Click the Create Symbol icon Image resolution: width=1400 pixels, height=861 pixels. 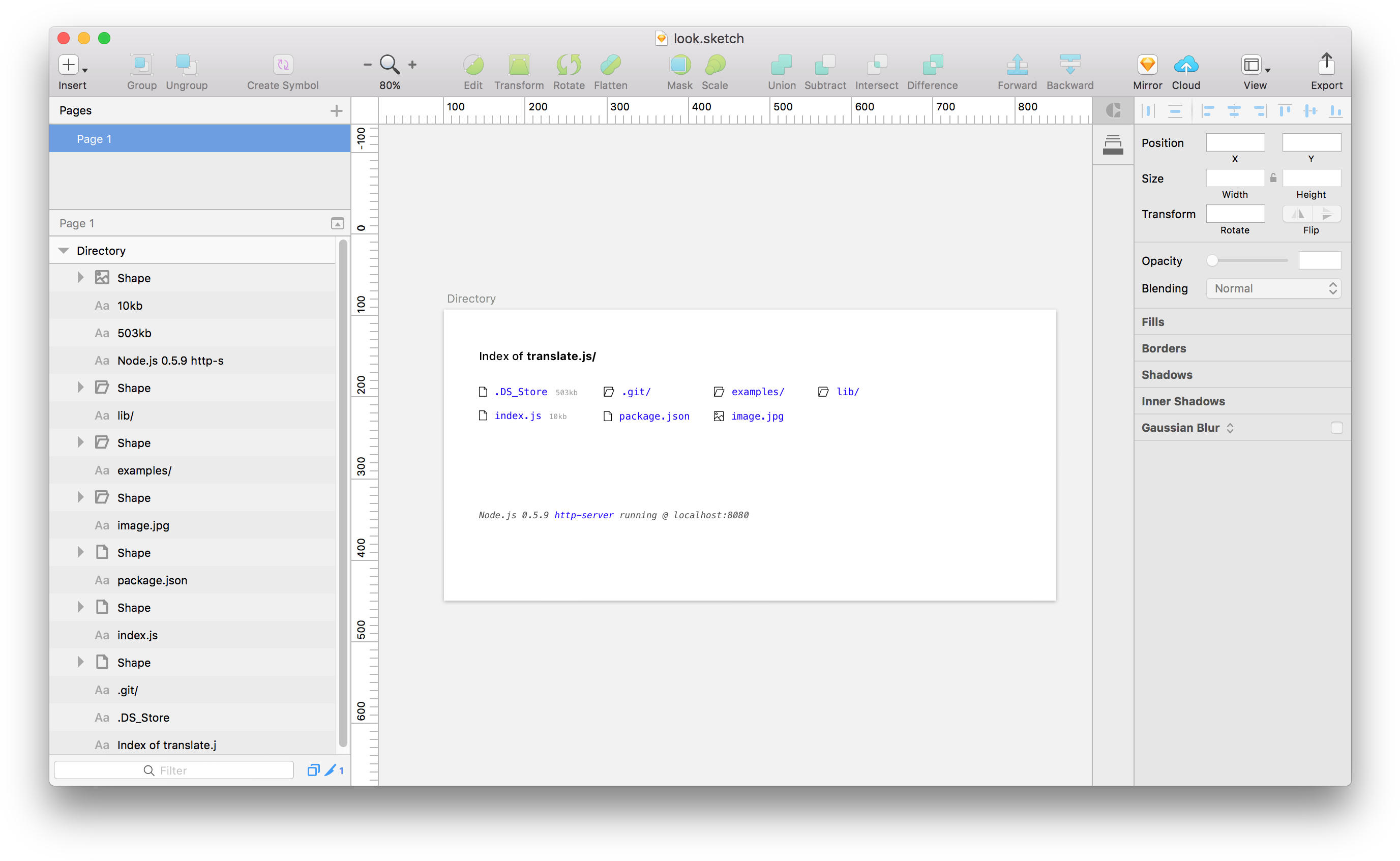[x=282, y=65]
